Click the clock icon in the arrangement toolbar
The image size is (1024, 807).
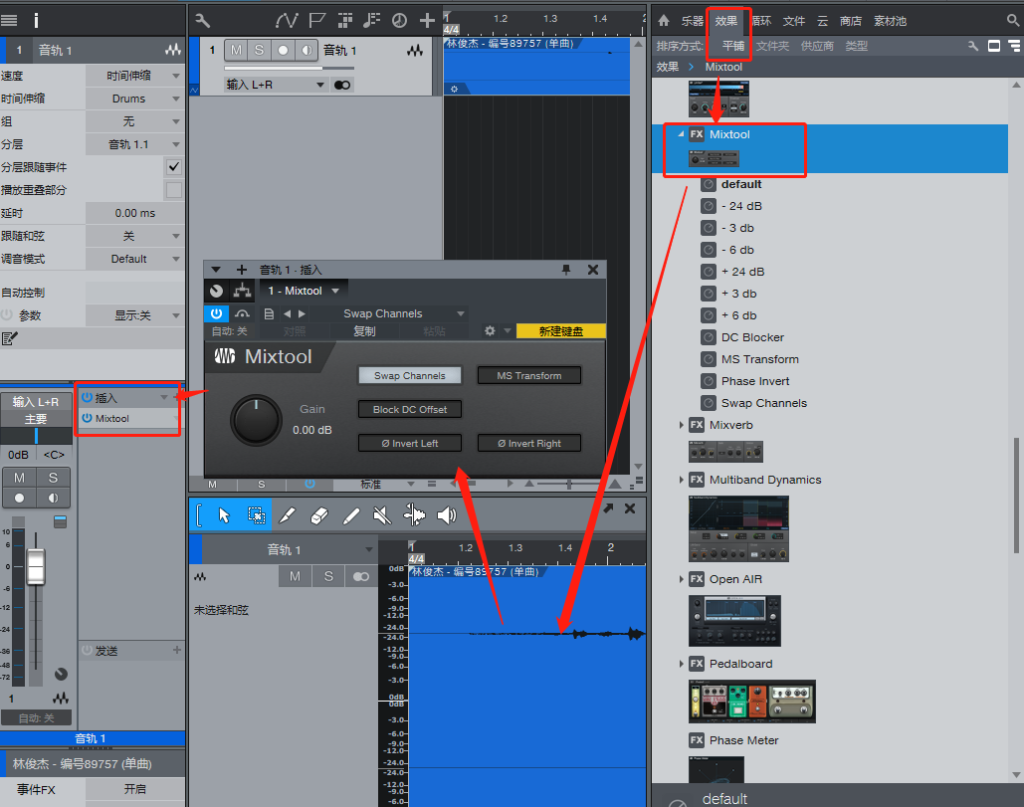pos(399,21)
